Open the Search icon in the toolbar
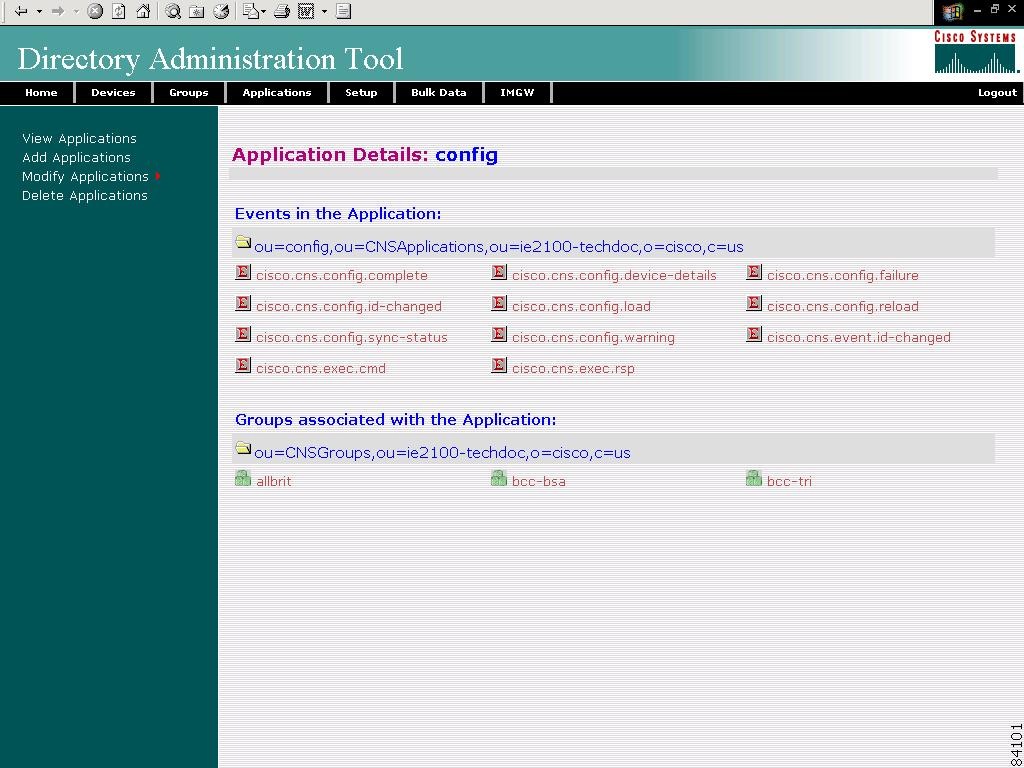The width and height of the screenshot is (1024, 768). pos(172,13)
